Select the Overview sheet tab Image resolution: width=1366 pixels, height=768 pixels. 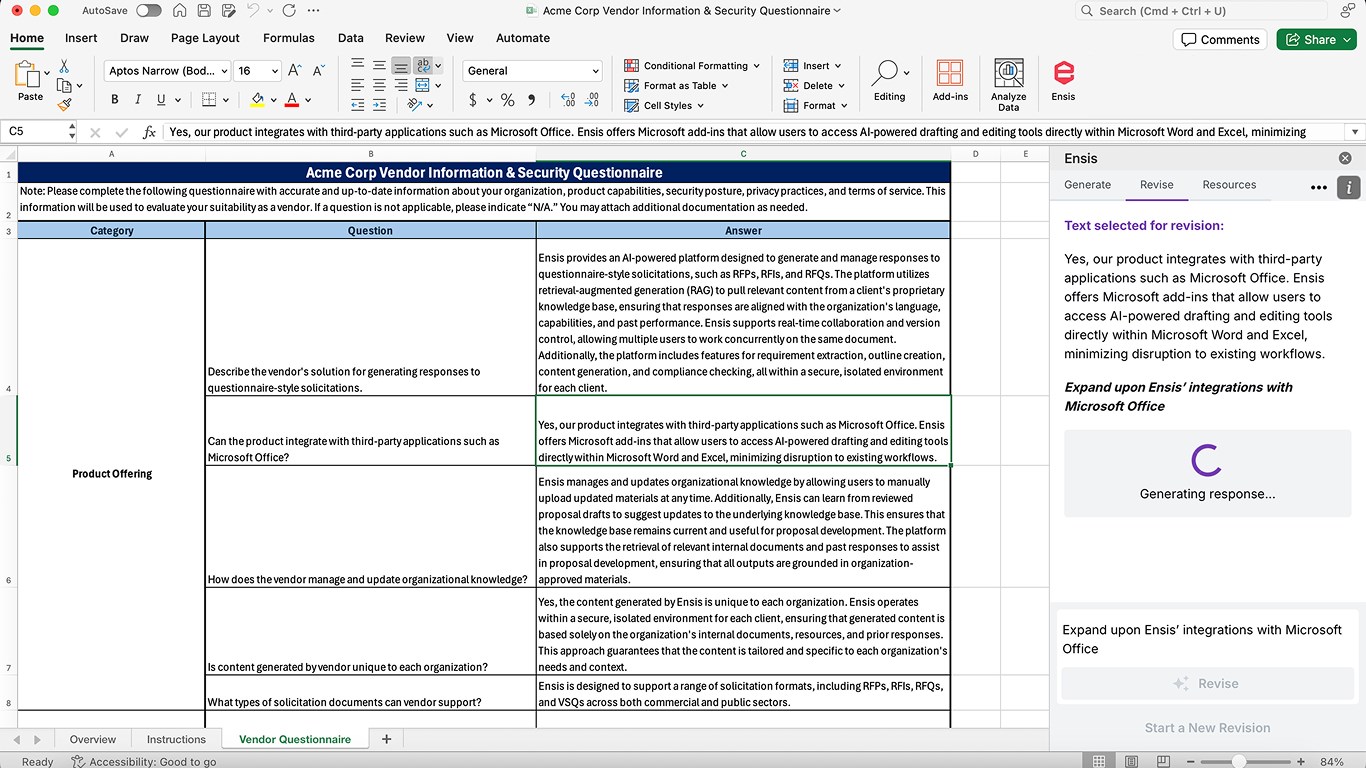(93, 739)
